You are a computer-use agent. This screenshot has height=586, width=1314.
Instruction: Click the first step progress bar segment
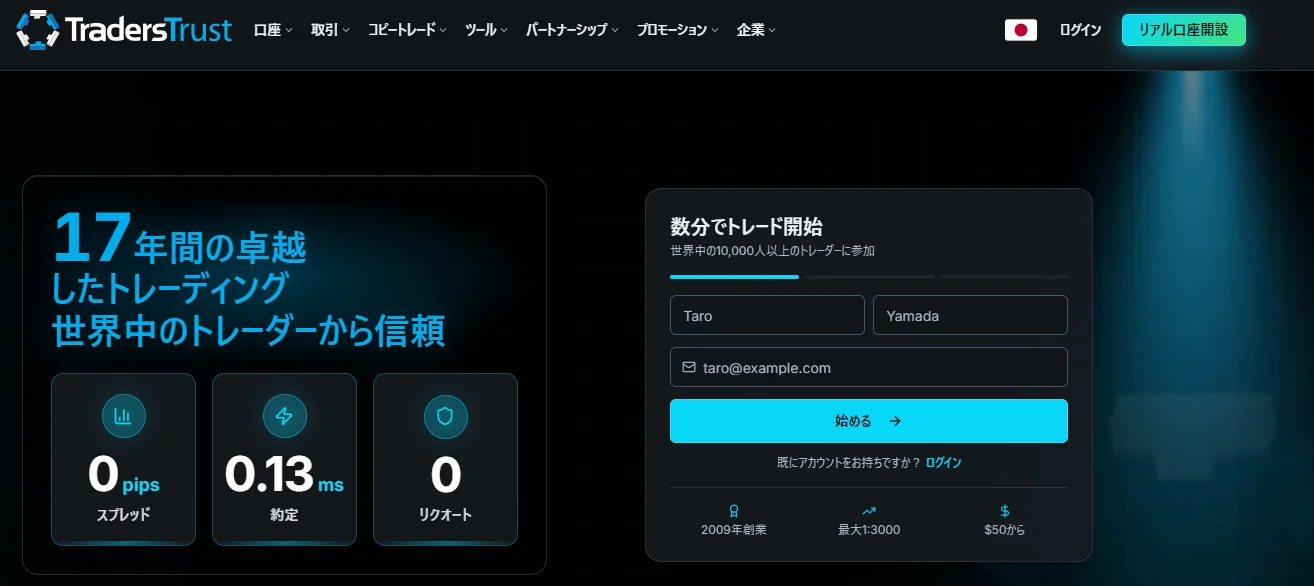click(x=734, y=276)
